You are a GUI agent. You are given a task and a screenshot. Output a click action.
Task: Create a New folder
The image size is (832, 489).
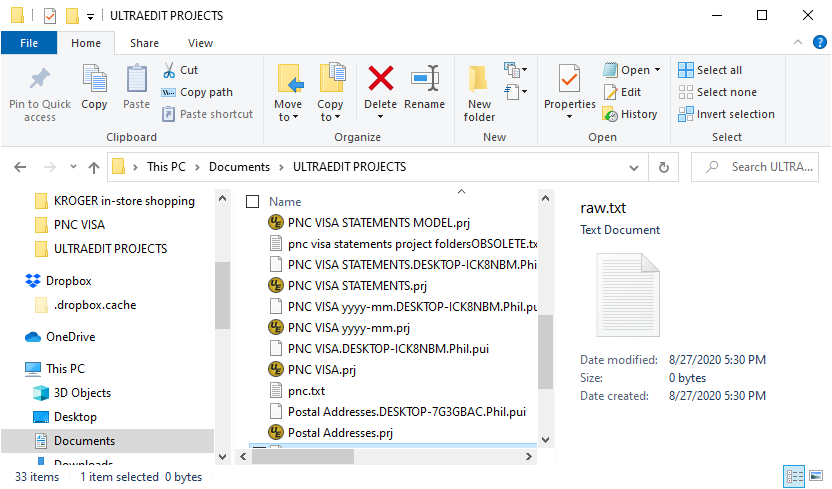(x=479, y=94)
